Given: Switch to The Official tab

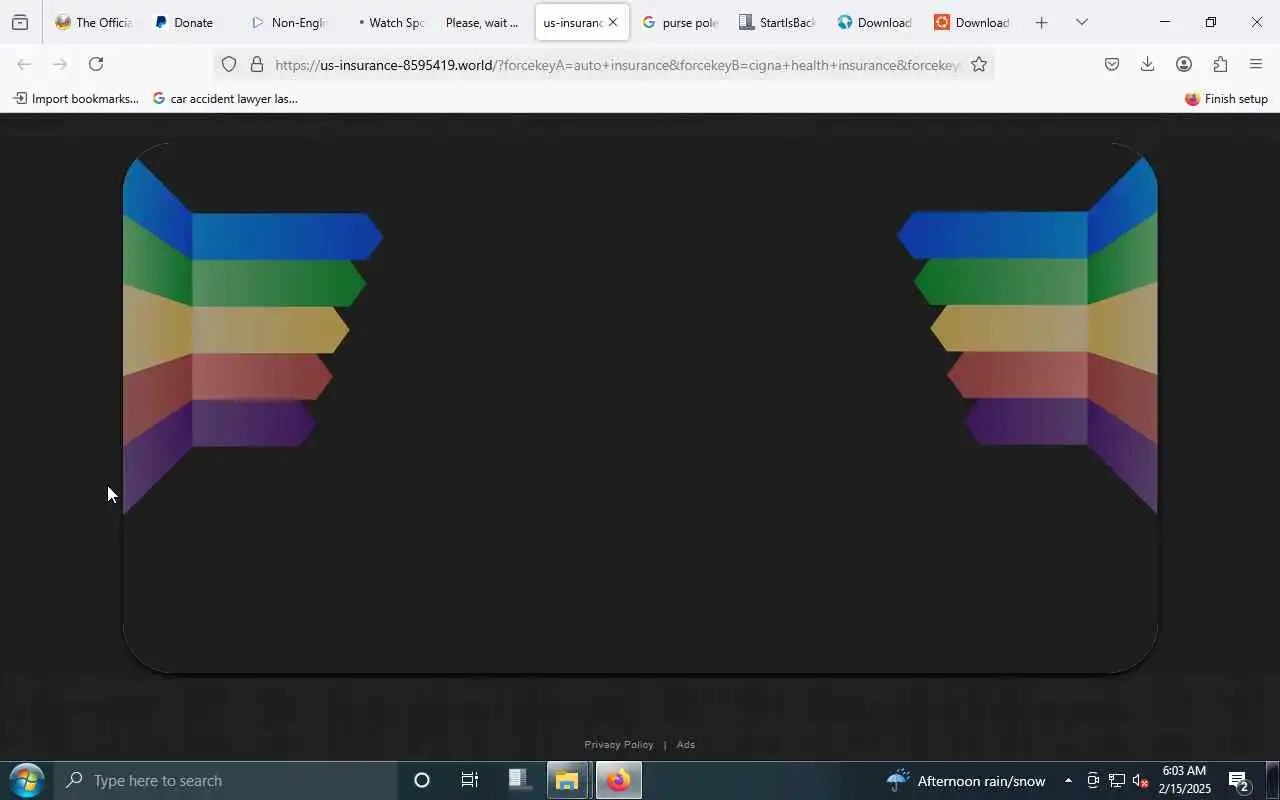Looking at the screenshot, I should click(x=93, y=22).
